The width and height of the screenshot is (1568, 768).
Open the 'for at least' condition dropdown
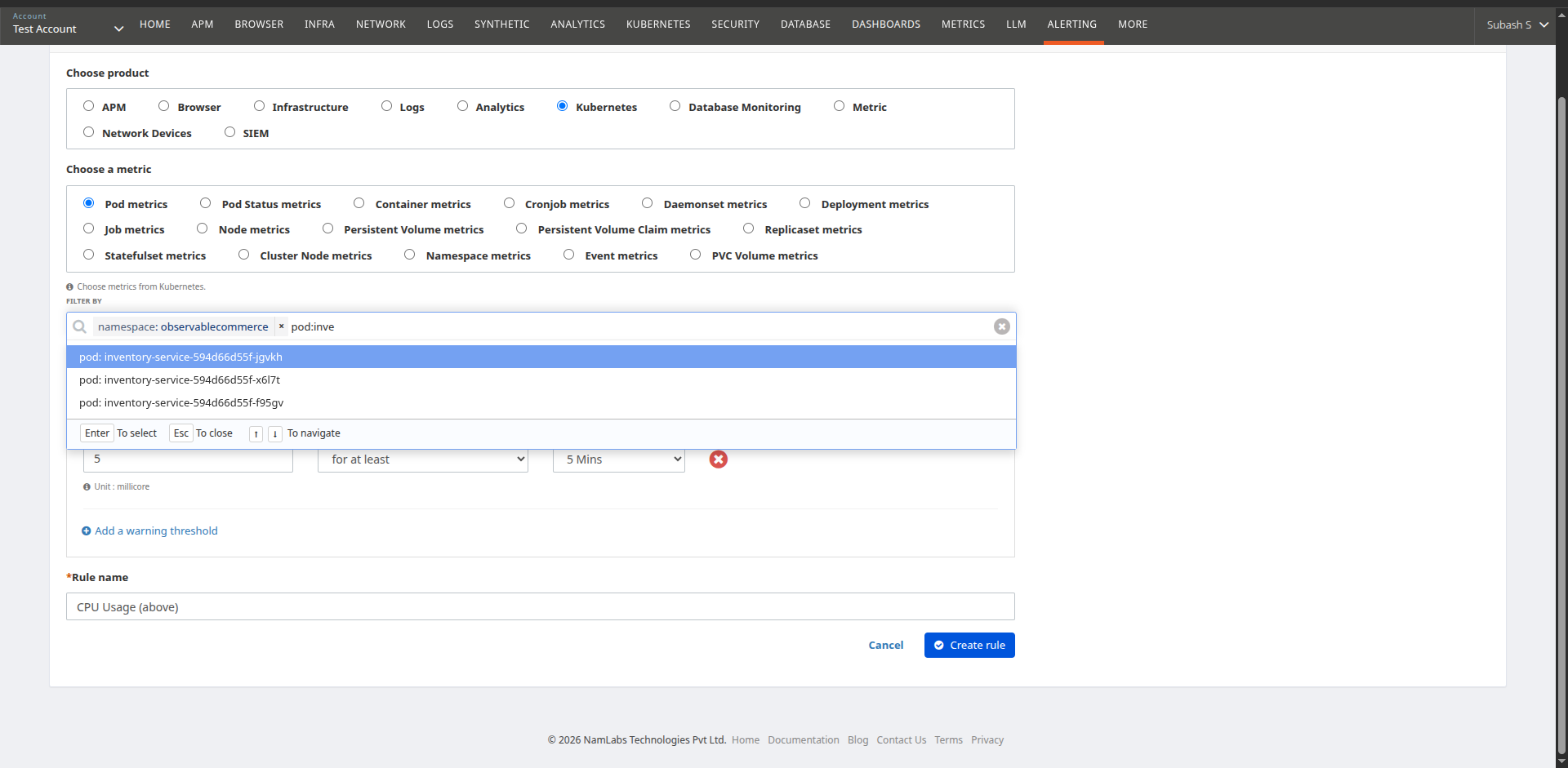tap(423, 459)
